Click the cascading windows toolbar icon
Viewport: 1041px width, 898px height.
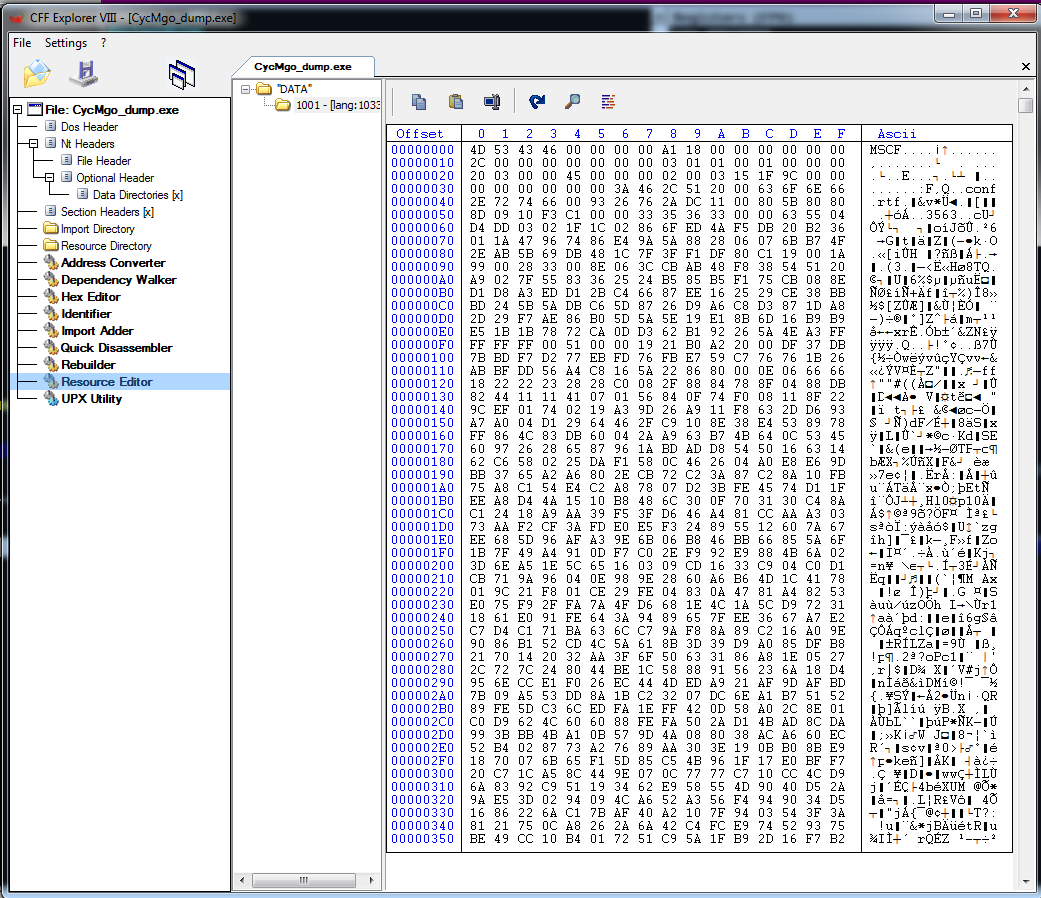181,74
